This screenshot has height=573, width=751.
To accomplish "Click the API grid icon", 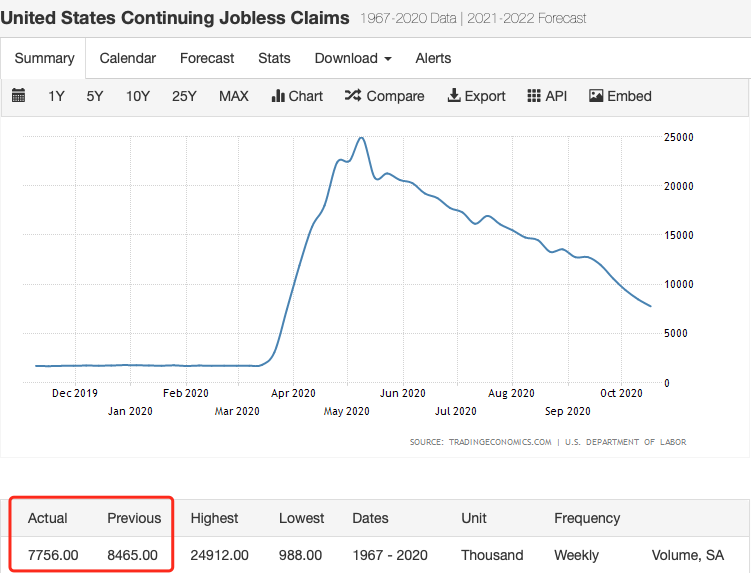I will tap(533, 96).
